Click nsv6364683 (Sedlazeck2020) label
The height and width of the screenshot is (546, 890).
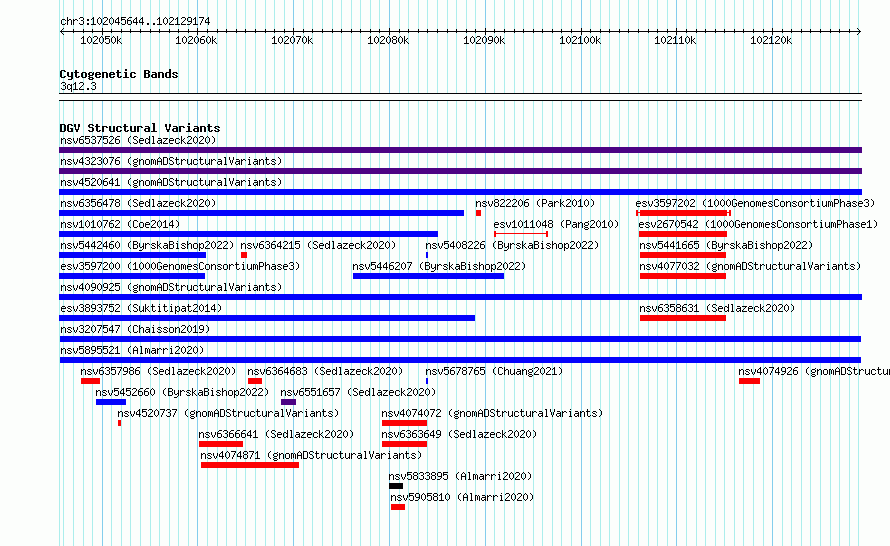coord(325,371)
